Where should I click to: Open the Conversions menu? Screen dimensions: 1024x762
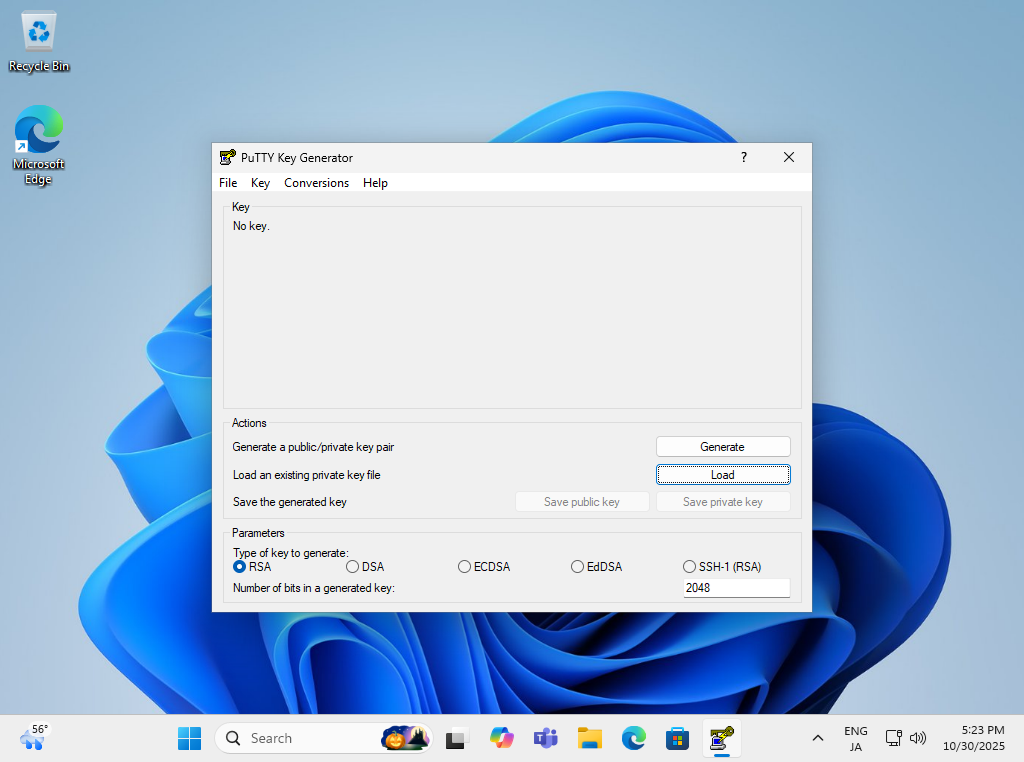[316, 183]
